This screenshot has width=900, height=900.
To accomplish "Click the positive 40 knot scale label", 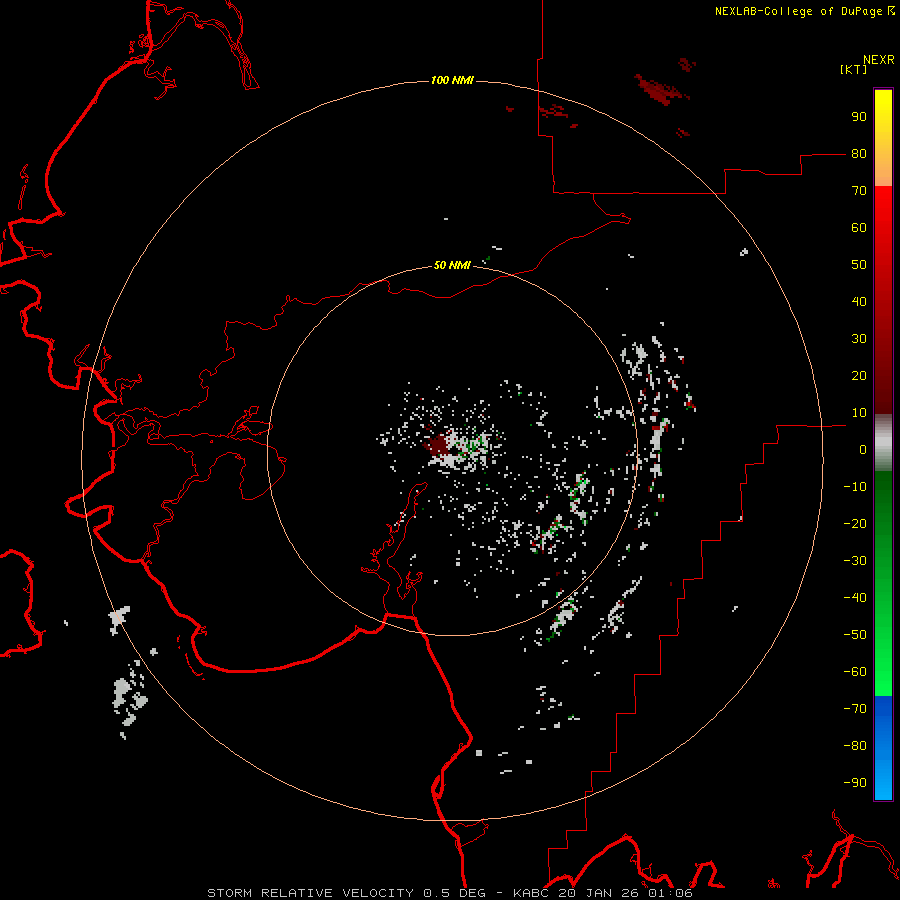I will 859,302.
